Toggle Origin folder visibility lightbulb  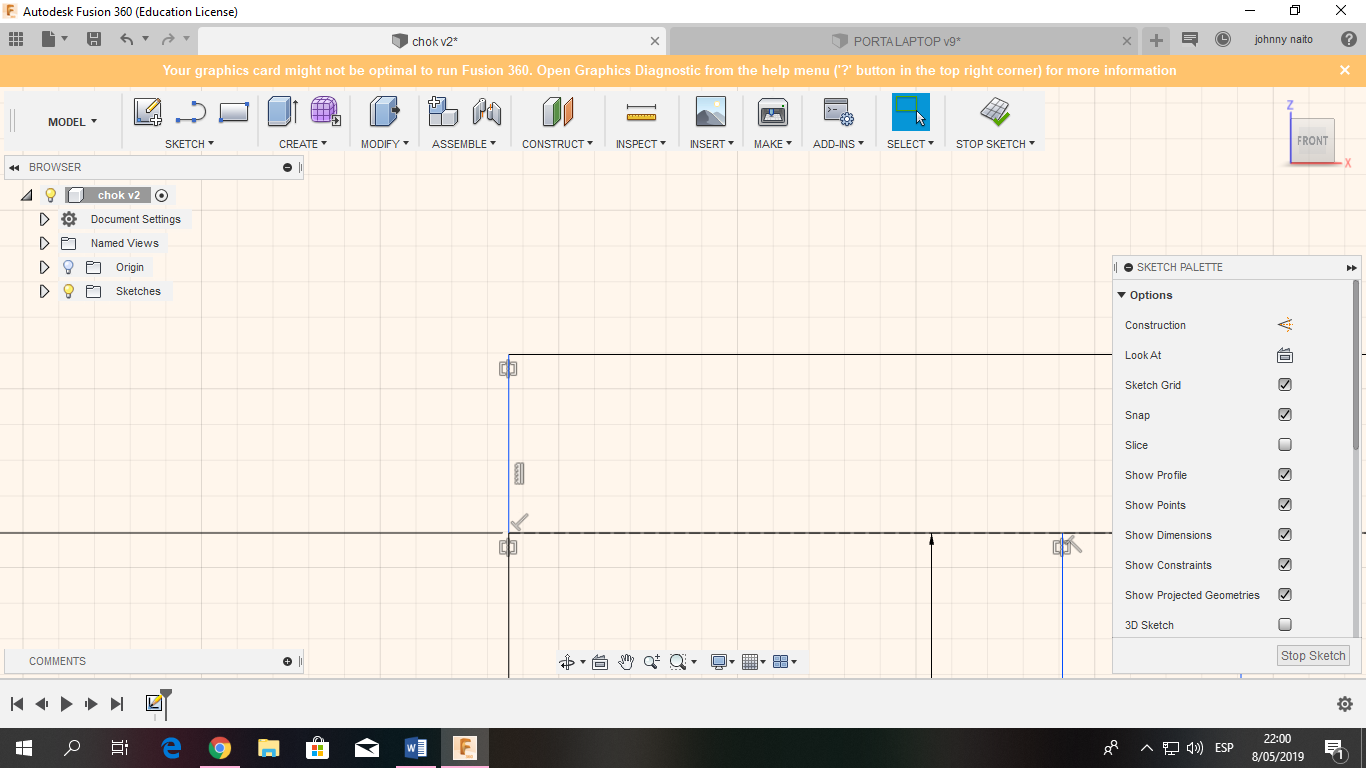coord(68,267)
